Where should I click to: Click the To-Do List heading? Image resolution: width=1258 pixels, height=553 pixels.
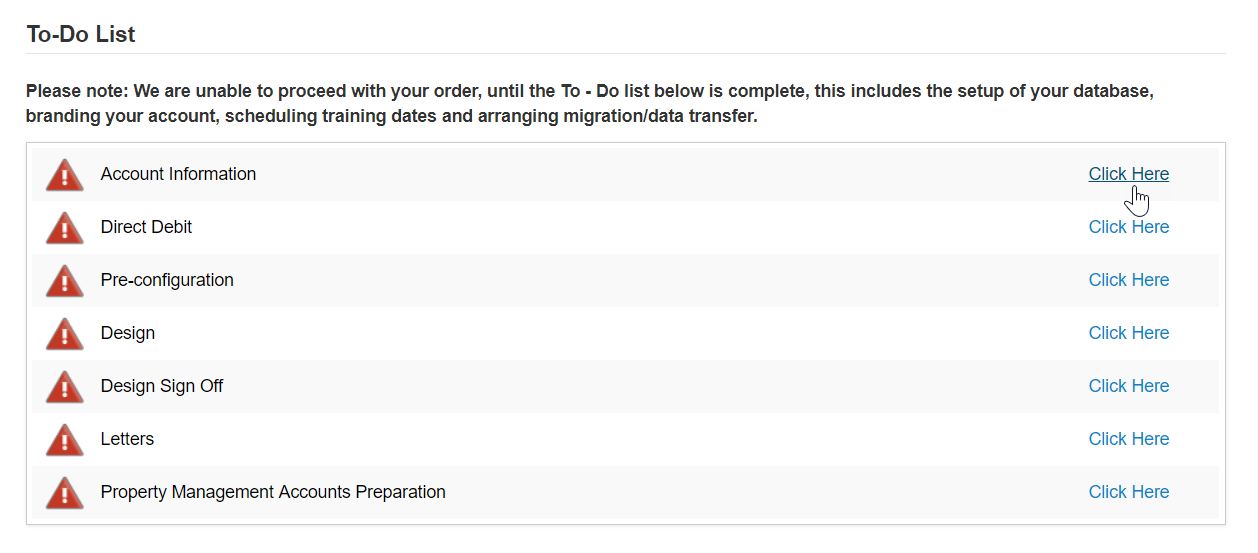(x=81, y=34)
